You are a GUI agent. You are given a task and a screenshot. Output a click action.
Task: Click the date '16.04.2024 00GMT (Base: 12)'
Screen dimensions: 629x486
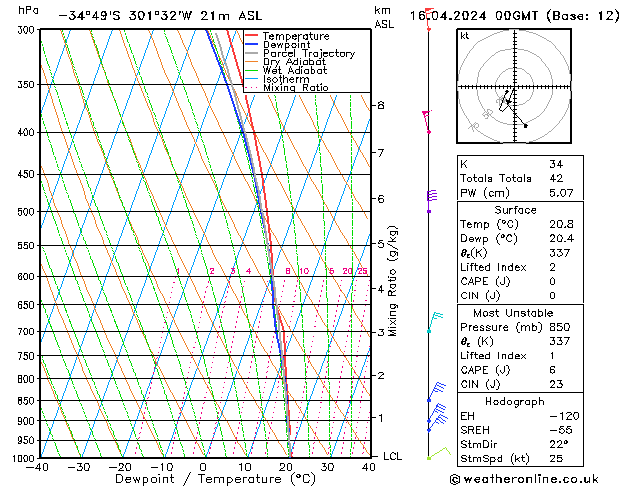[x=515, y=16]
